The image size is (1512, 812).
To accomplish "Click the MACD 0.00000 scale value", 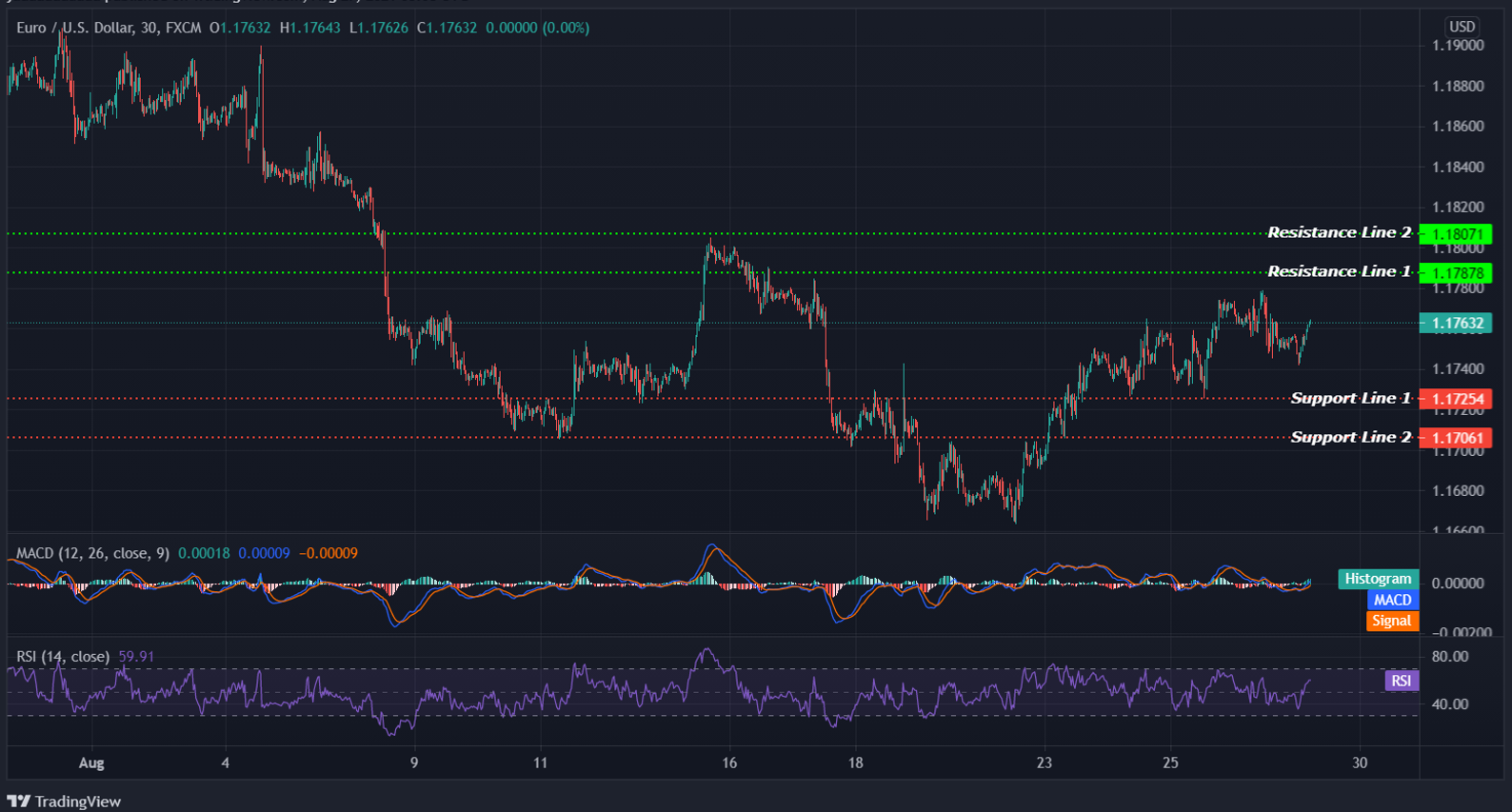I will 1458,583.
